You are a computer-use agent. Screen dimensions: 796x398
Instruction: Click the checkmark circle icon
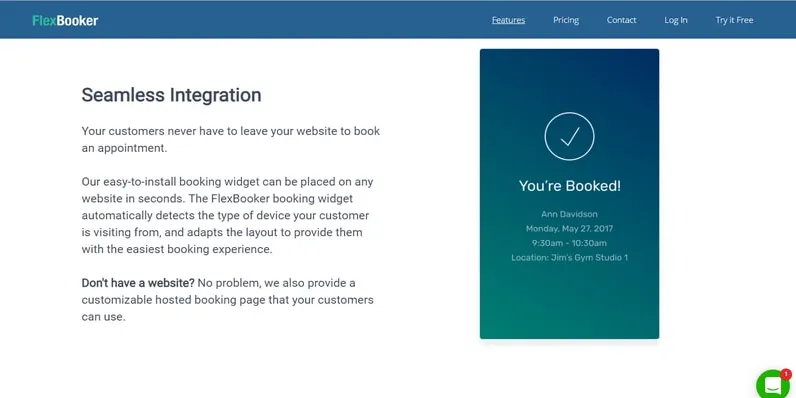click(x=570, y=137)
